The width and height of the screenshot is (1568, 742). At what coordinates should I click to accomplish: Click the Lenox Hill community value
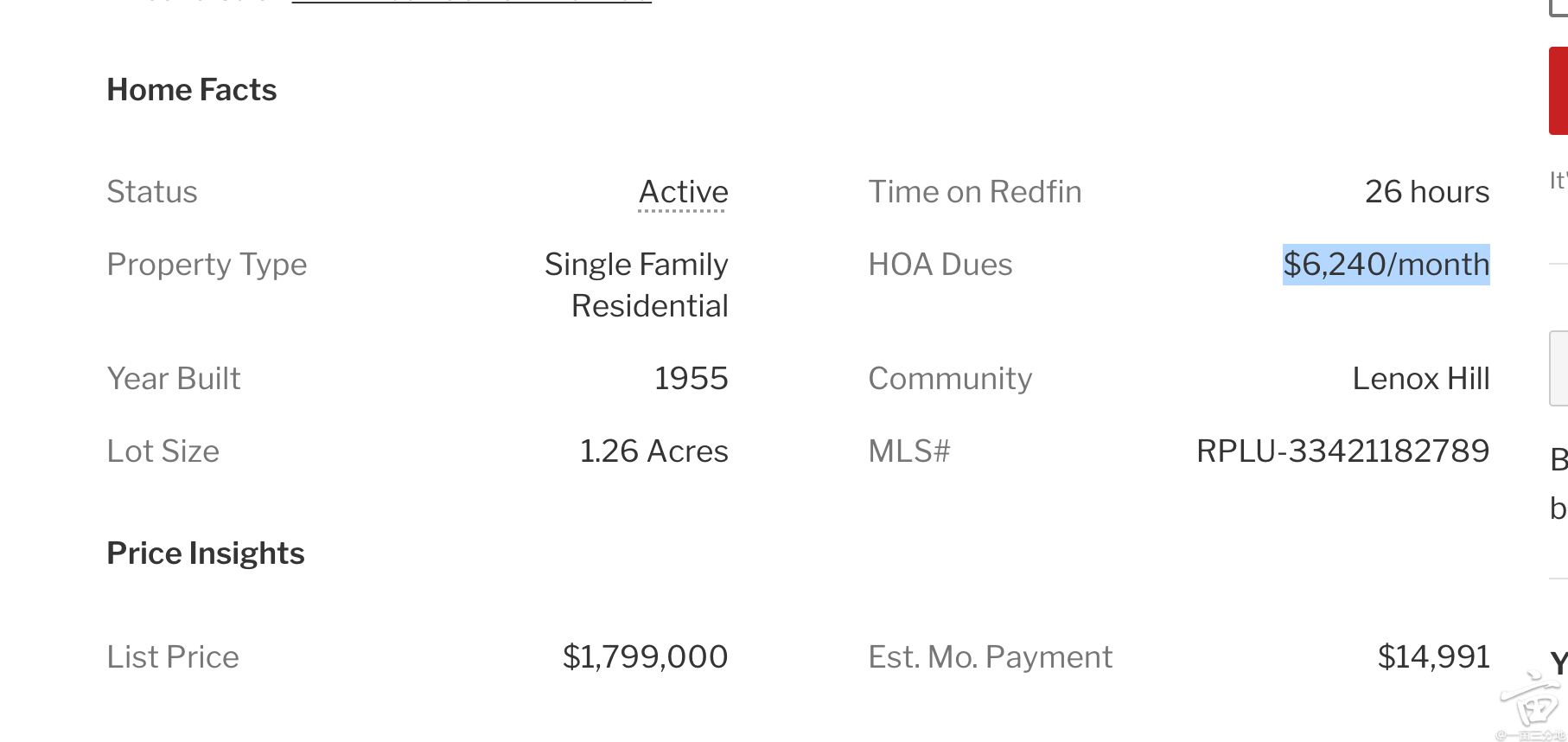pos(1420,379)
